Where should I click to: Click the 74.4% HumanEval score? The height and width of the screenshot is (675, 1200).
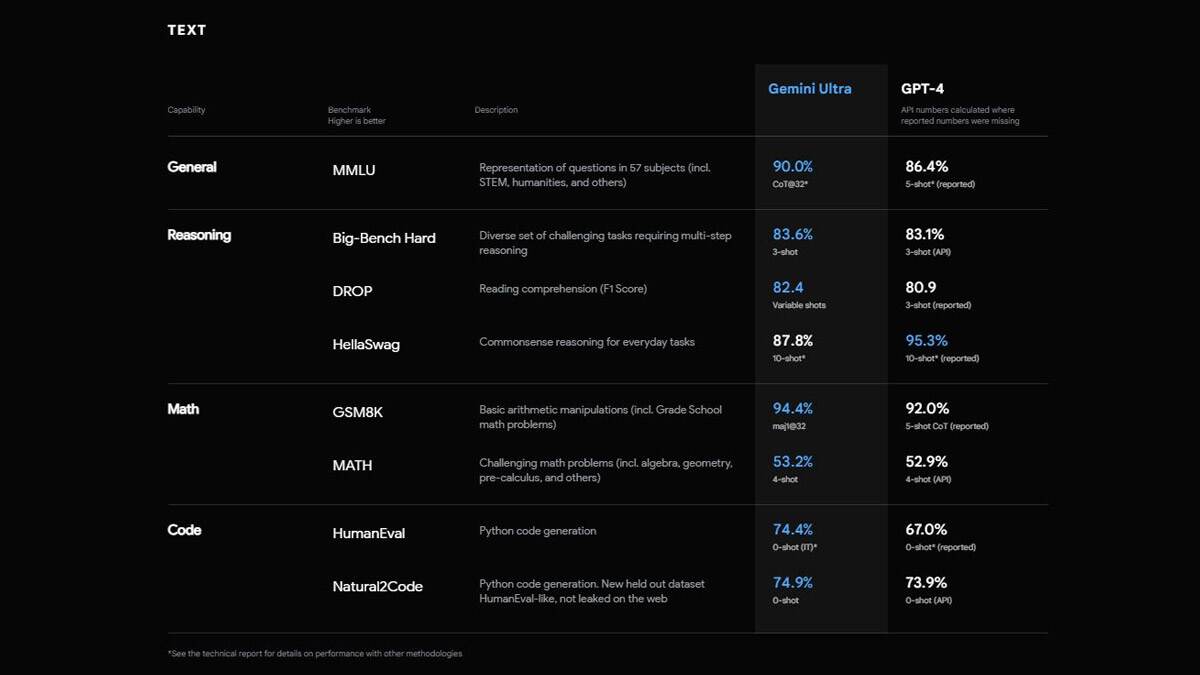(x=793, y=530)
